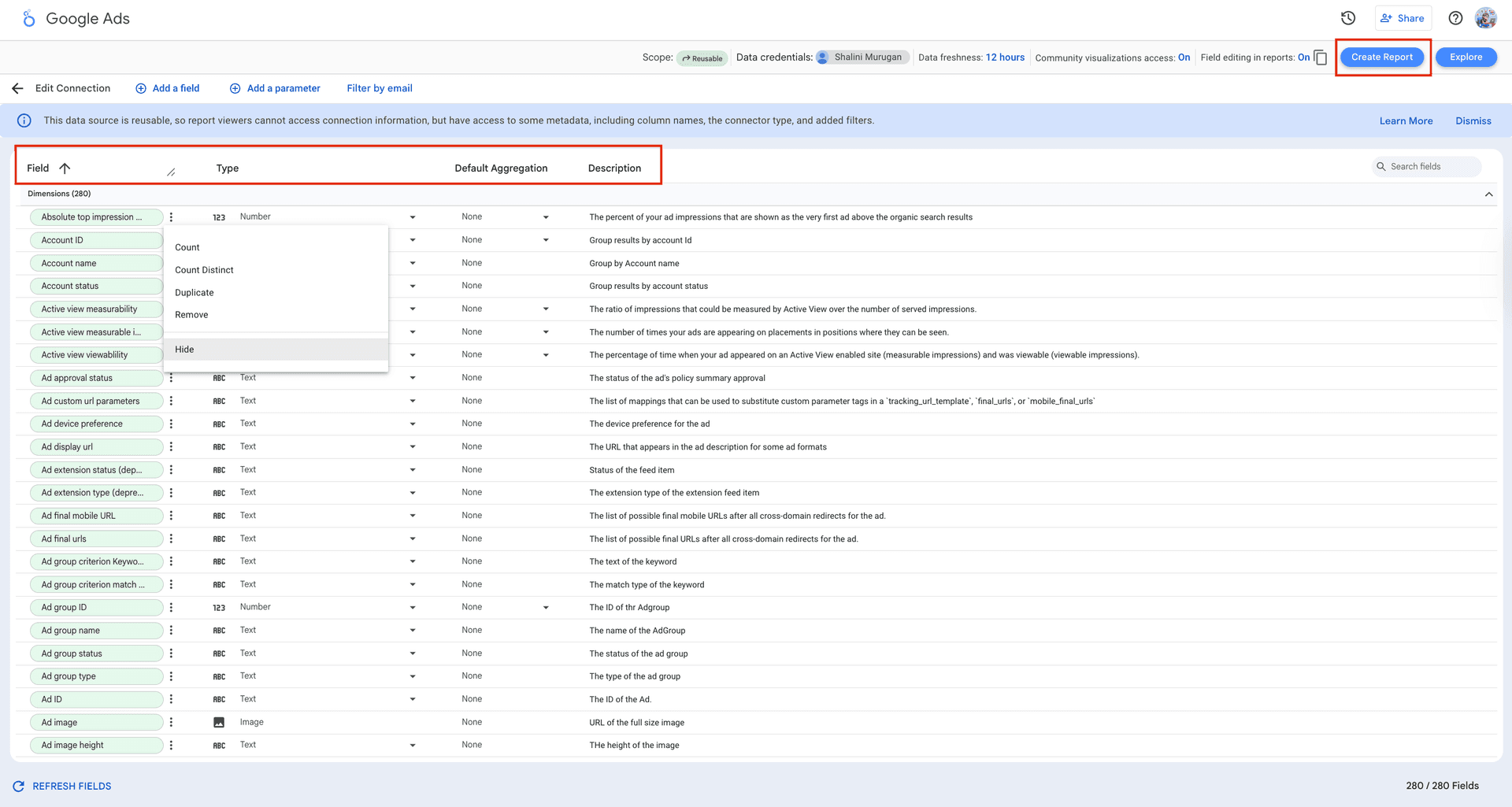Click back arrow beside Edit Connection

pos(17,88)
